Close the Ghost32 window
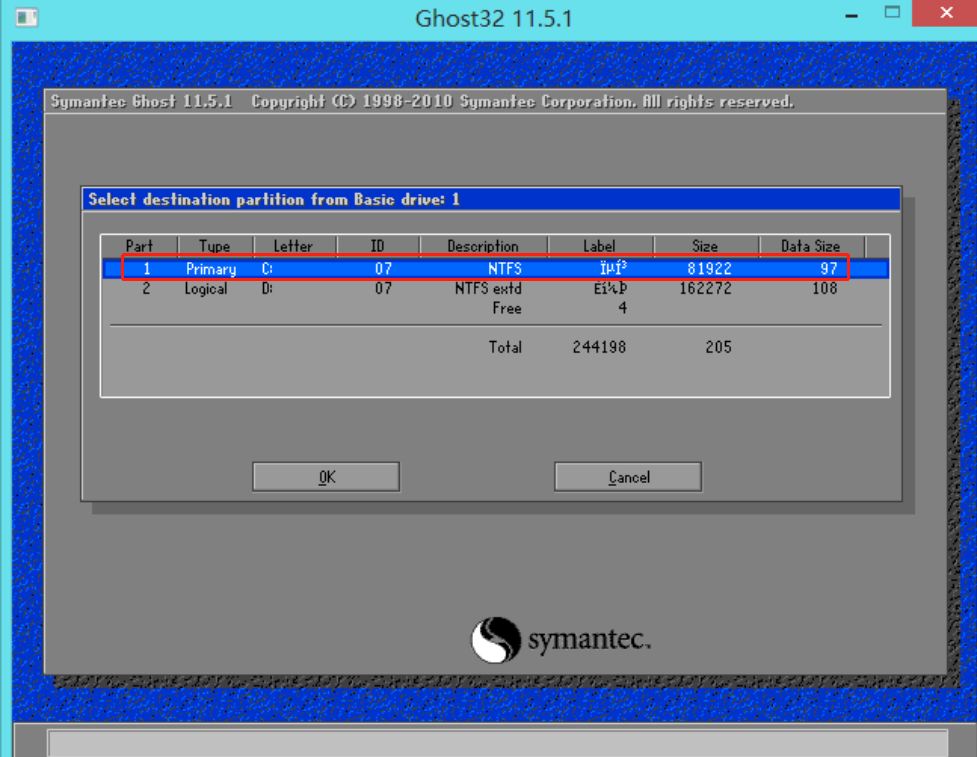This screenshot has height=757, width=977. coord(945,13)
